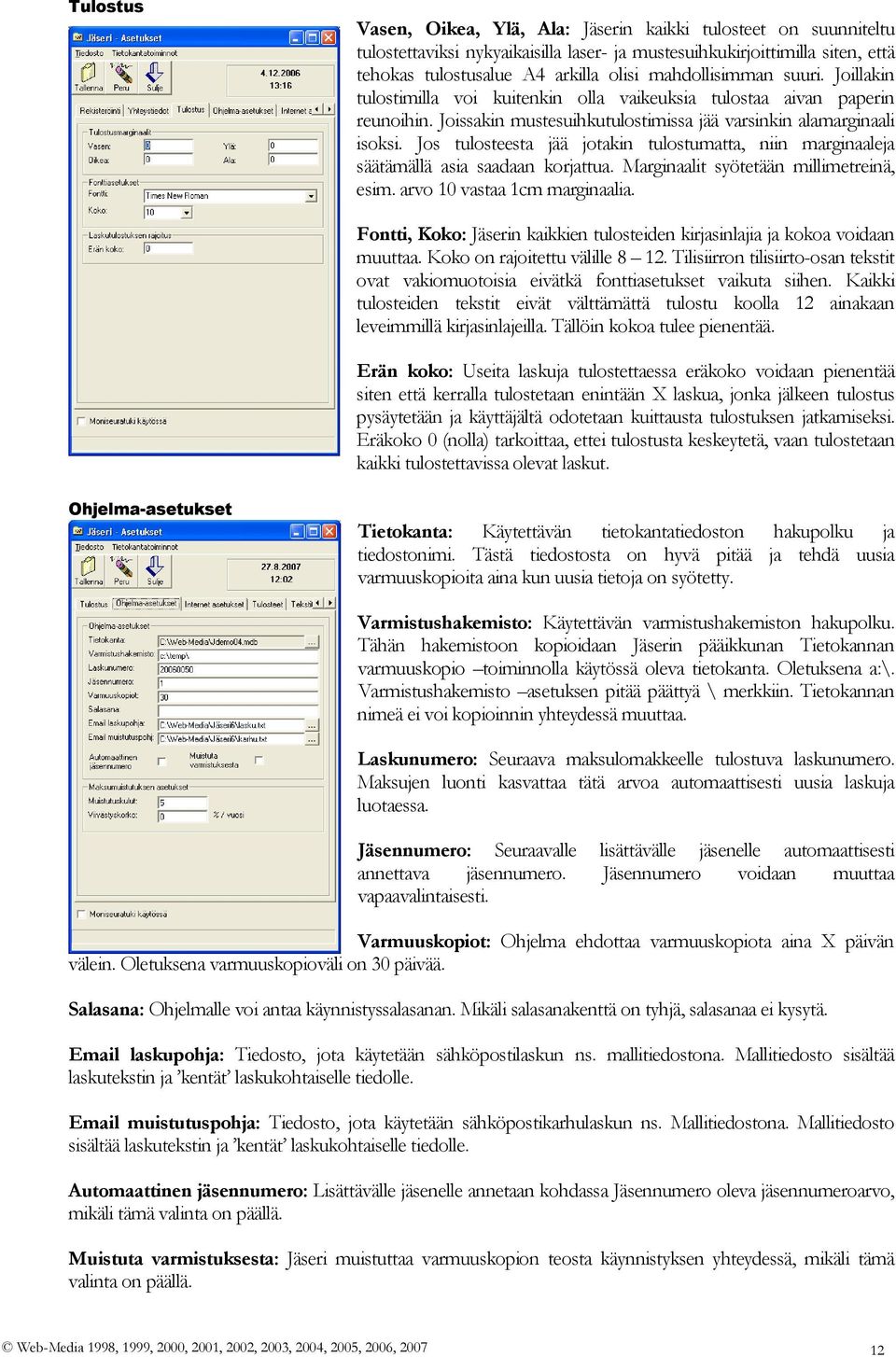Image resolution: width=896 pixels, height=1357 pixels.
Task: Click the Ylä margin field
Action: (x=293, y=146)
